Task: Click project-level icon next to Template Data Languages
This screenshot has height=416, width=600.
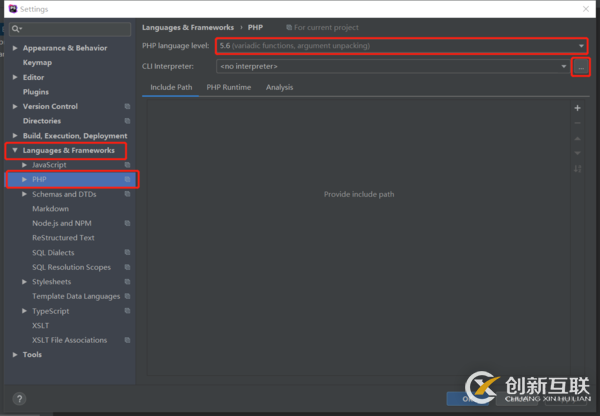Action: (127, 296)
